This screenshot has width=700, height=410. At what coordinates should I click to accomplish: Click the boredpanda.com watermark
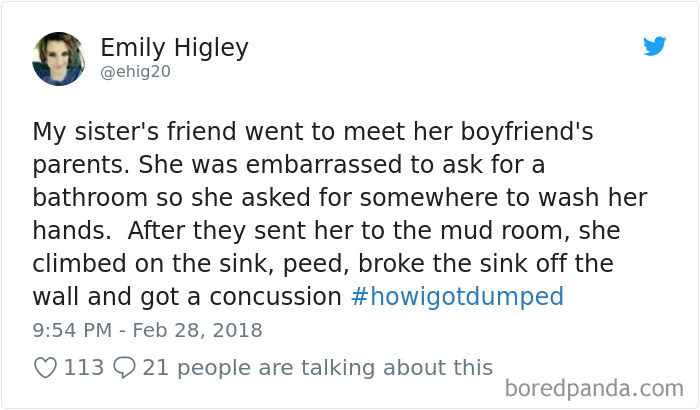(x=594, y=389)
